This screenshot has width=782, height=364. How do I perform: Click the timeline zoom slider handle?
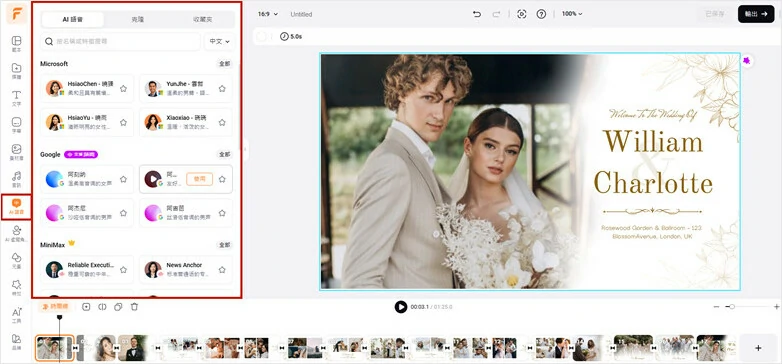732,307
